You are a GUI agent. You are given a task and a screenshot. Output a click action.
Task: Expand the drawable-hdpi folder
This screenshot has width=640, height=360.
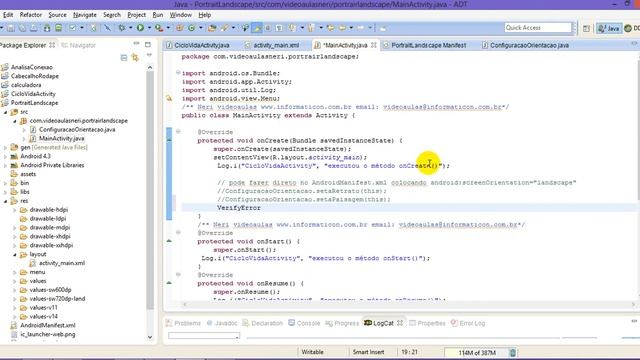click(x=15, y=210)
